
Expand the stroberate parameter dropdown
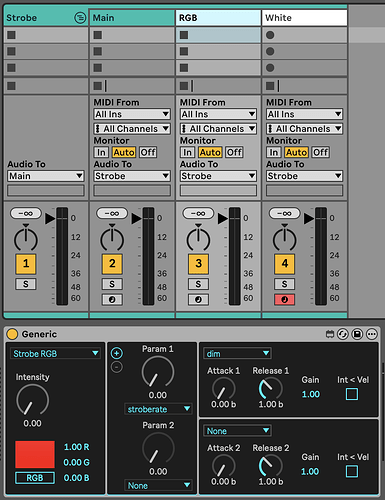(x=158, y=409)
